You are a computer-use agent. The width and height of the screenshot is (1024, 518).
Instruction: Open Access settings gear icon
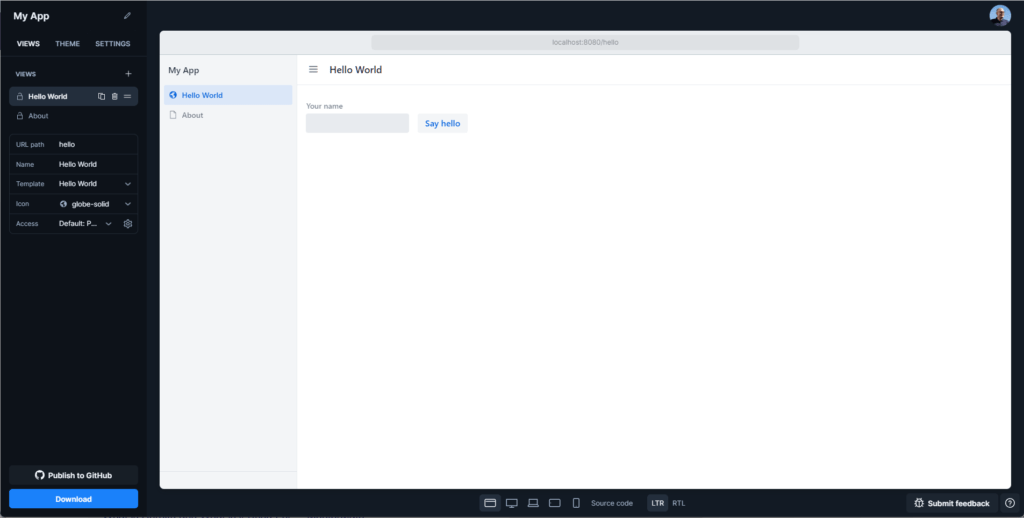(x=128, y=223)
